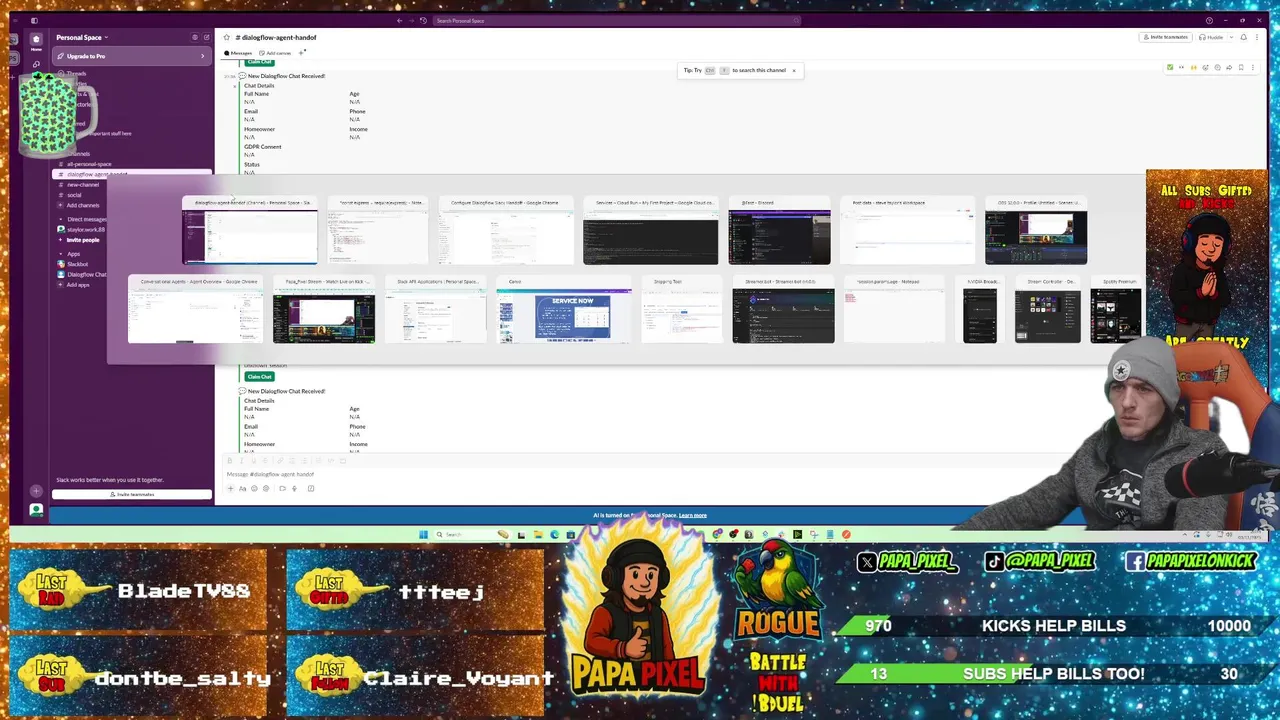The image size is (1280, 720).
Task: Switch to the Cloud Run Google Cloud thumbnail
Action: tap(650, 232)
